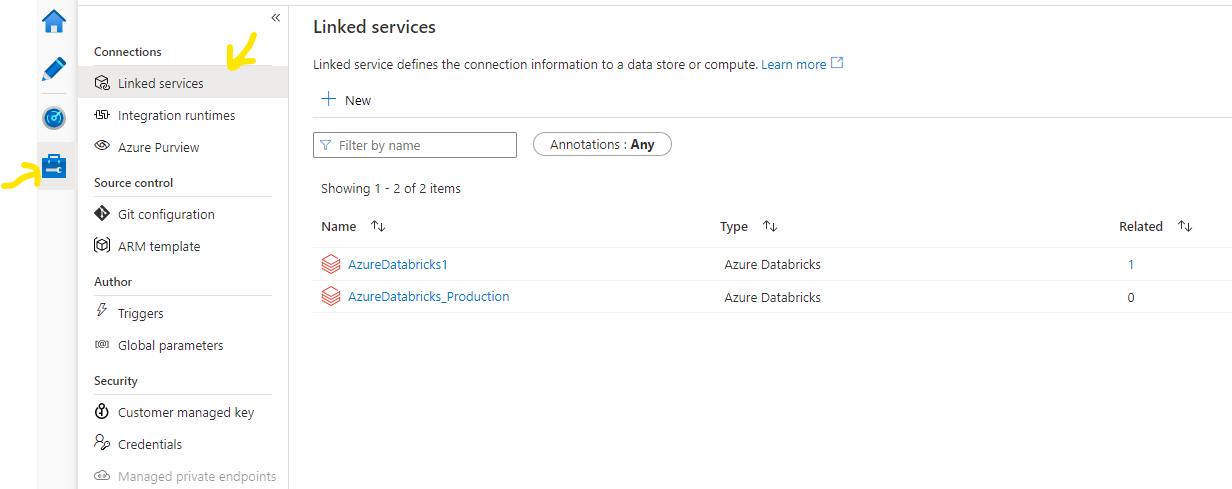Click the Name column header
This screenshot has height=489, width=1232.
[339, 227]
